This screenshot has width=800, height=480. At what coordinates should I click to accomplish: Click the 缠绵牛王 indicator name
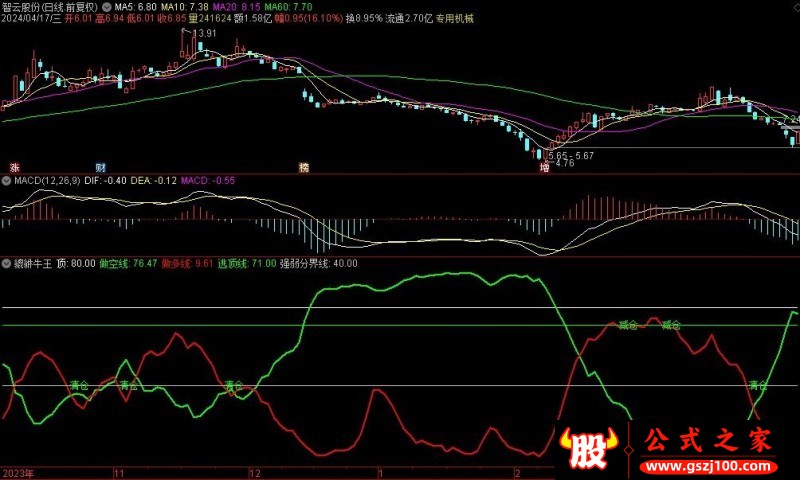click(x=33, y=264)
